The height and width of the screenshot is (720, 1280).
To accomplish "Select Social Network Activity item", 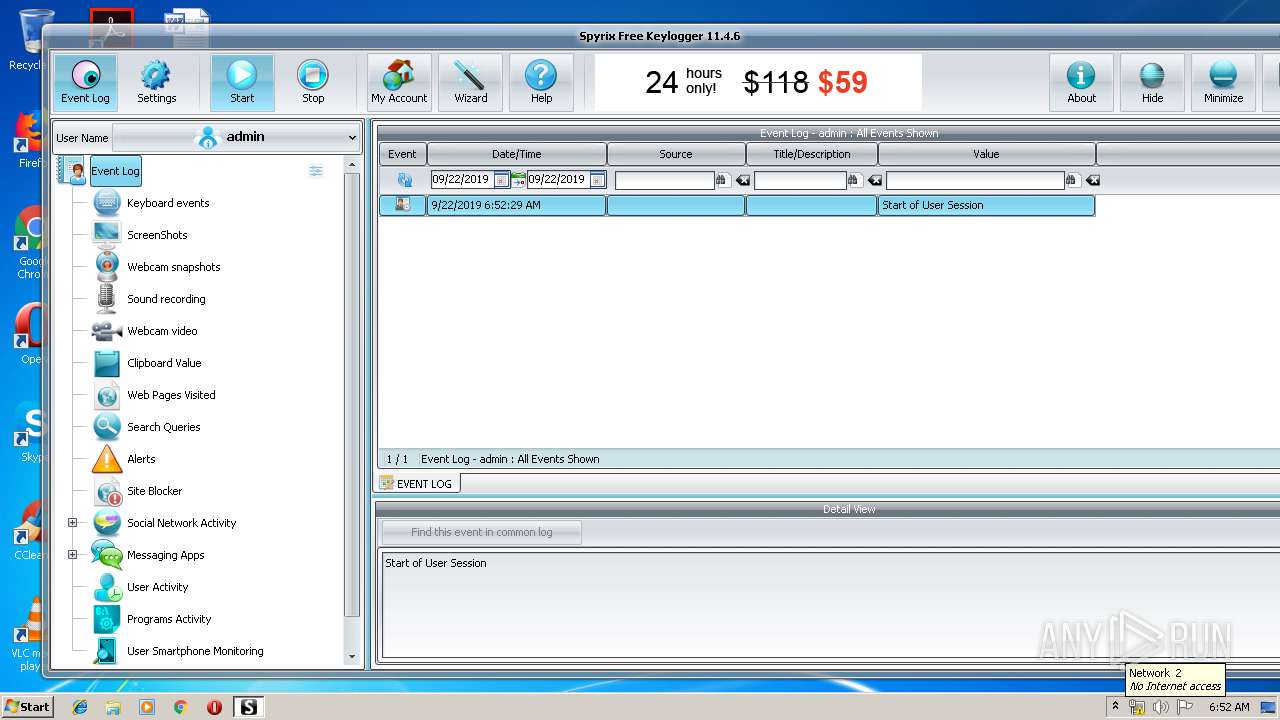I will pyautogui.click(x=181, y=523).
